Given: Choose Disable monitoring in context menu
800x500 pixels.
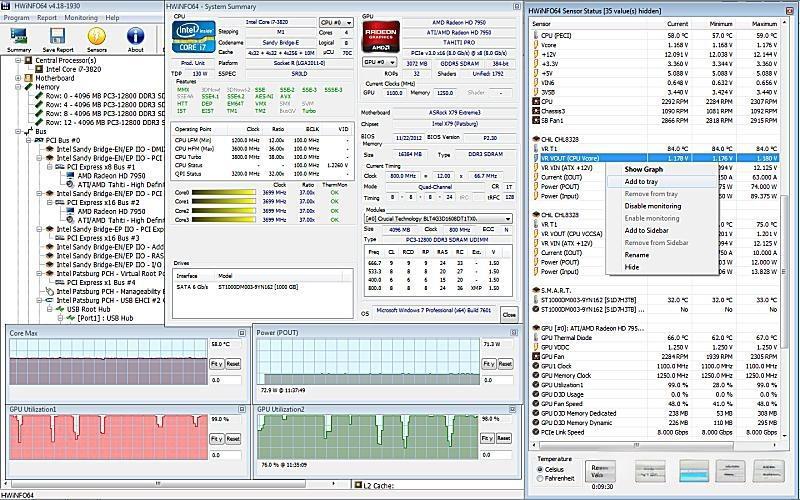Looking at the screenshot, I should [653, 206].
